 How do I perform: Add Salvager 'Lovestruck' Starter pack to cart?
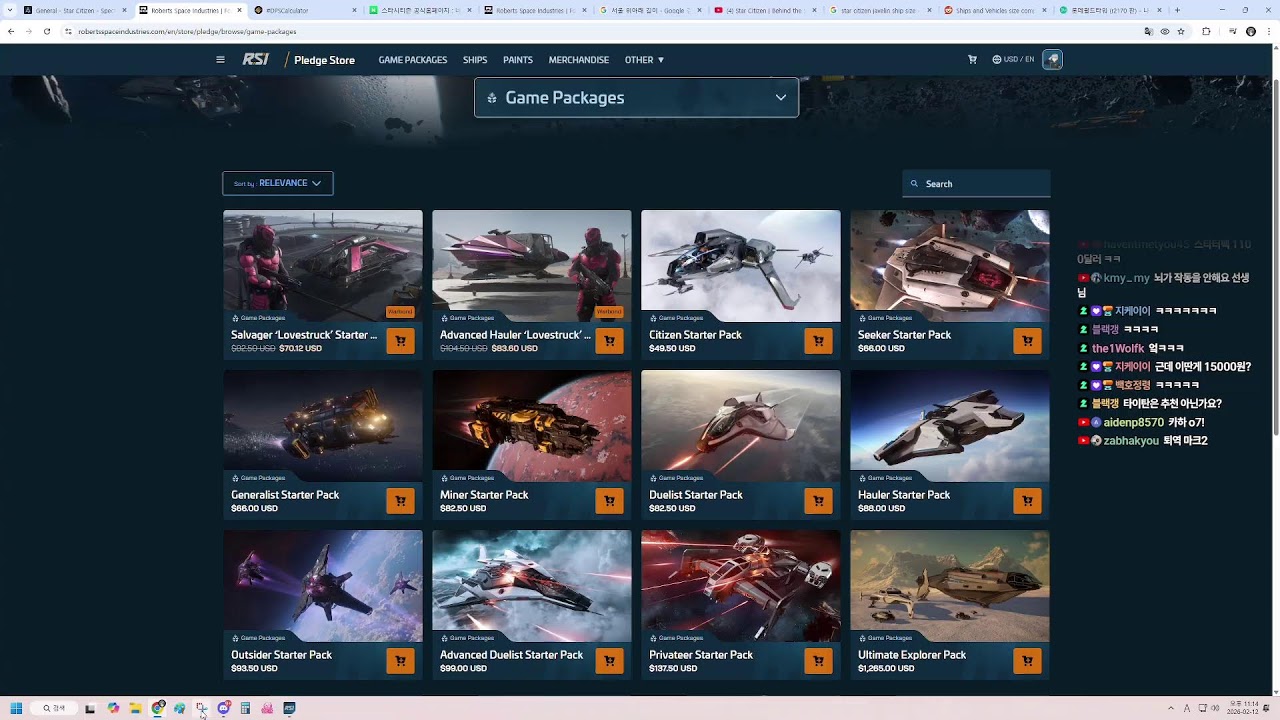click(400, 341)
